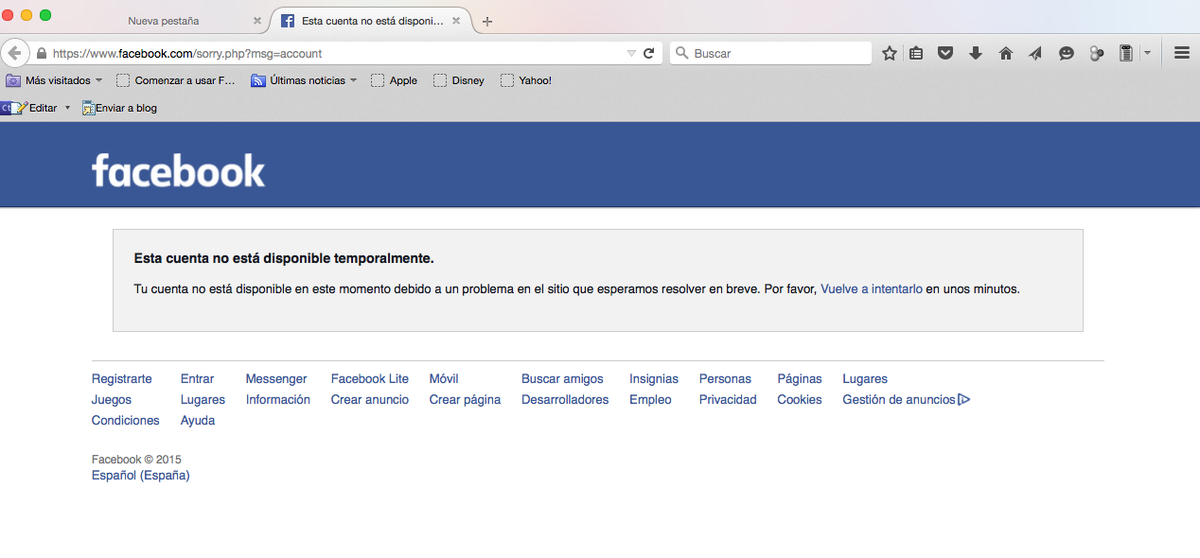Show bookmarks list icon next to star

point(916,53)
